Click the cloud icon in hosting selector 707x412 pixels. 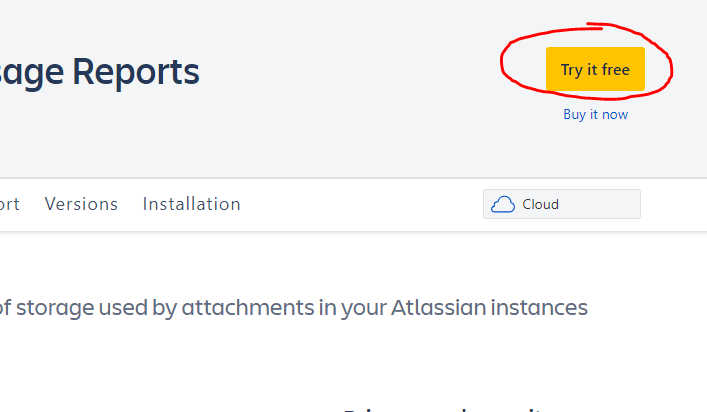[x=503, y=204]
